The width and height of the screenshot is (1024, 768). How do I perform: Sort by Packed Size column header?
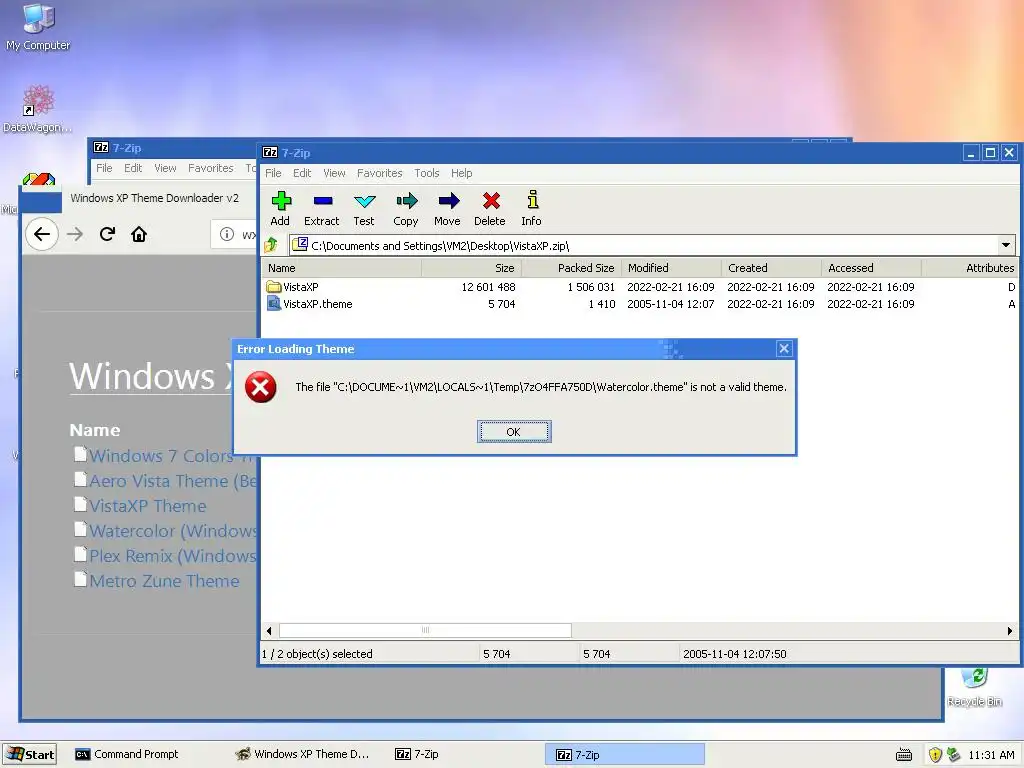coord(571,268)
